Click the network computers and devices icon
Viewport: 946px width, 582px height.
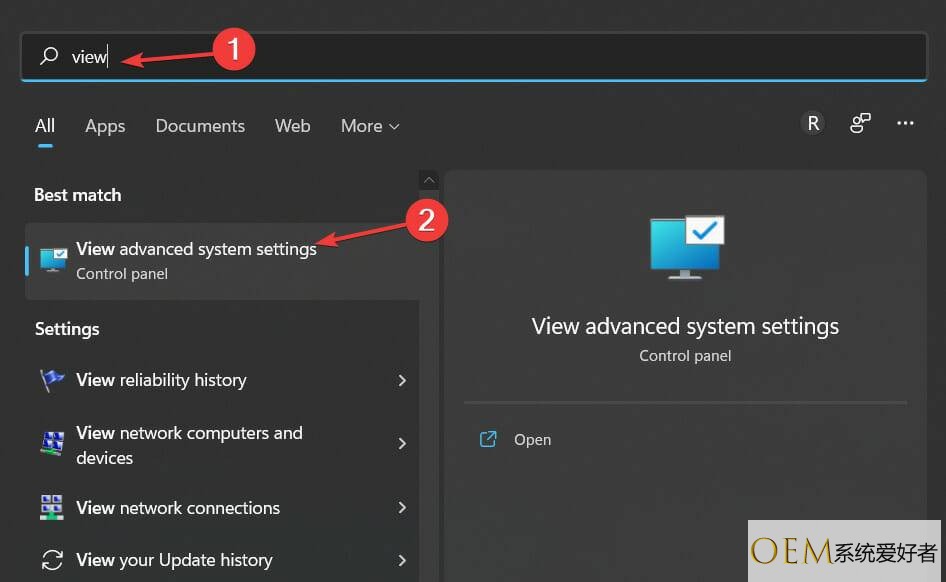52,444
